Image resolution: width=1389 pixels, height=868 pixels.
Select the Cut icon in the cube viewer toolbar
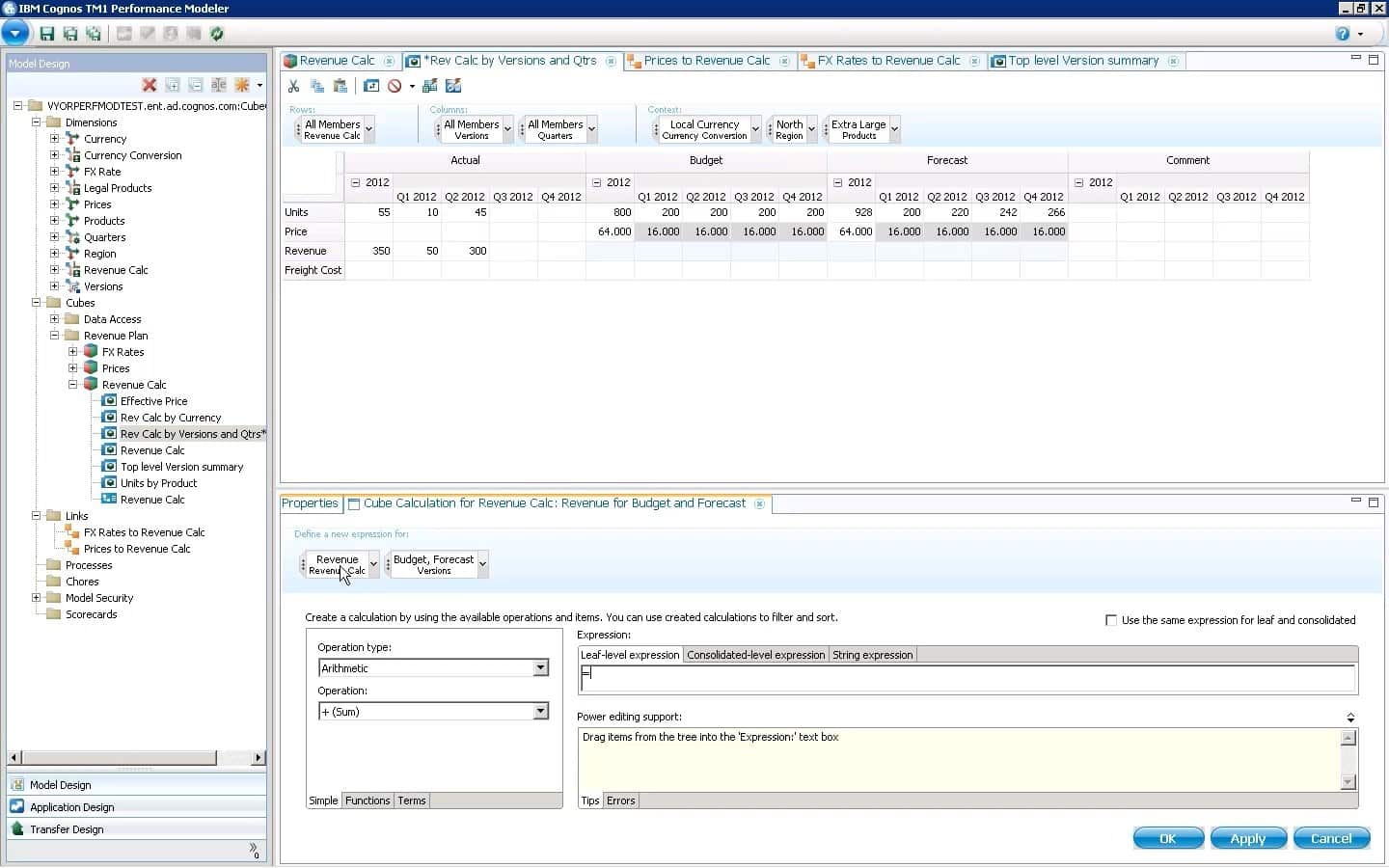[294, 86]
